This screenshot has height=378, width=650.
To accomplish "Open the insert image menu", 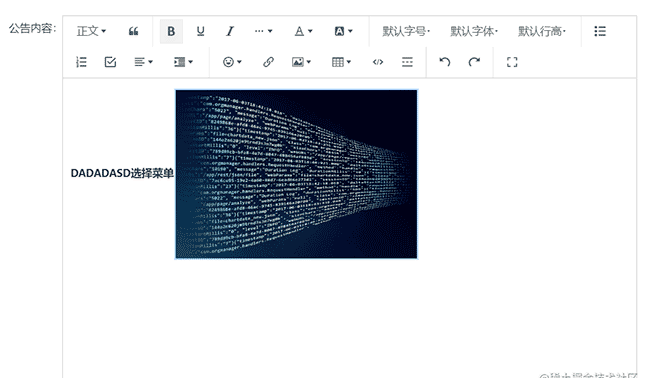I will pos(301,62).
